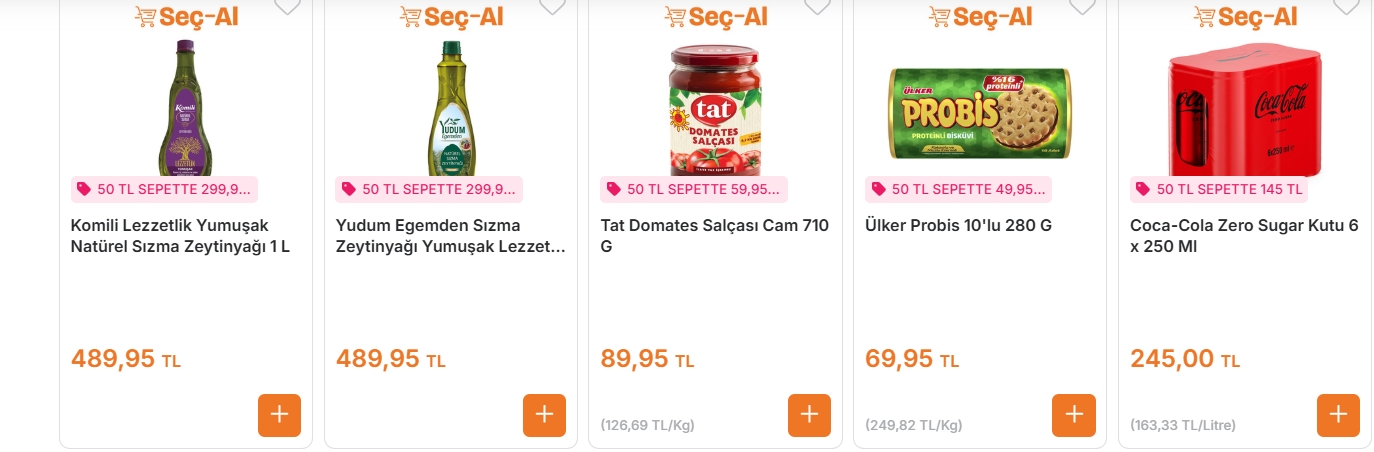Viewport: 1374px width, 452px height.
Task: Add Coca-Cola Zero Sugar to cart
Action: [1338, 415]
